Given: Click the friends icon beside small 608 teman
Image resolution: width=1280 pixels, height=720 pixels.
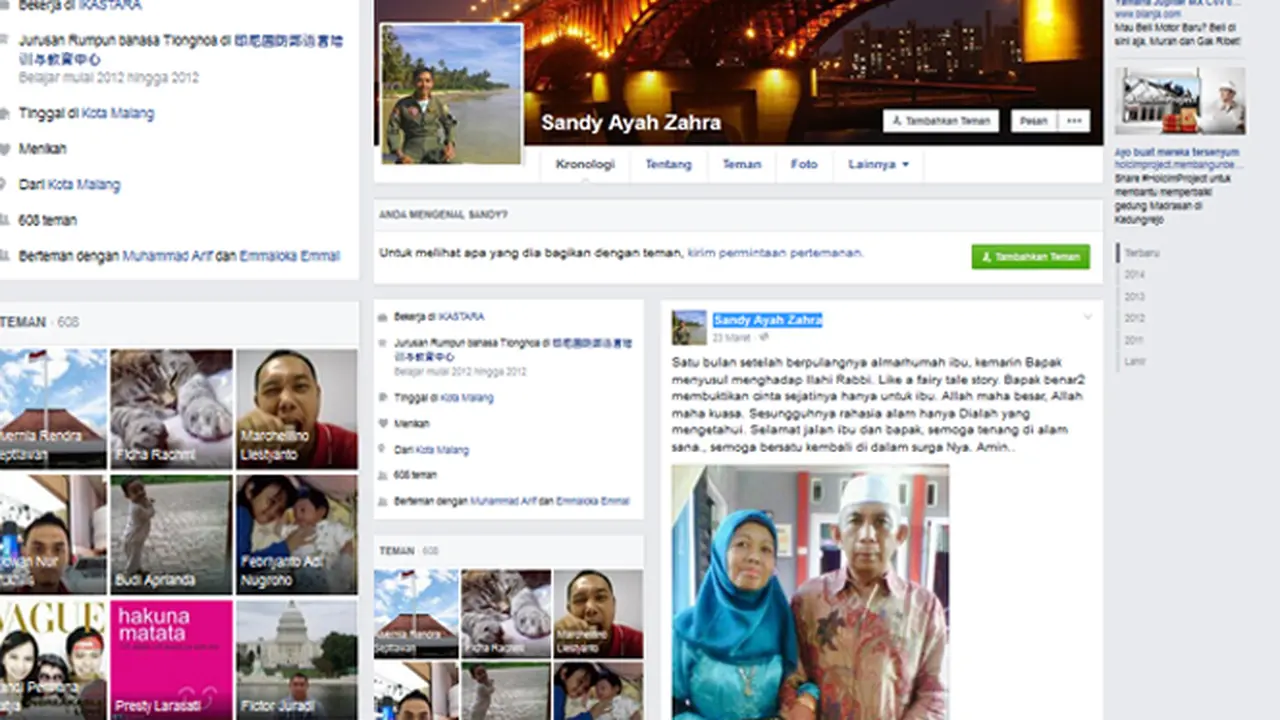Looking at the screenshot, I should pos(382,476).
